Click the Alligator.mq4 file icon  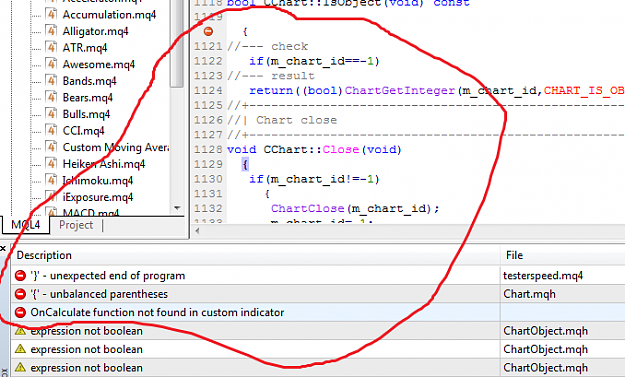pos(51,30)
